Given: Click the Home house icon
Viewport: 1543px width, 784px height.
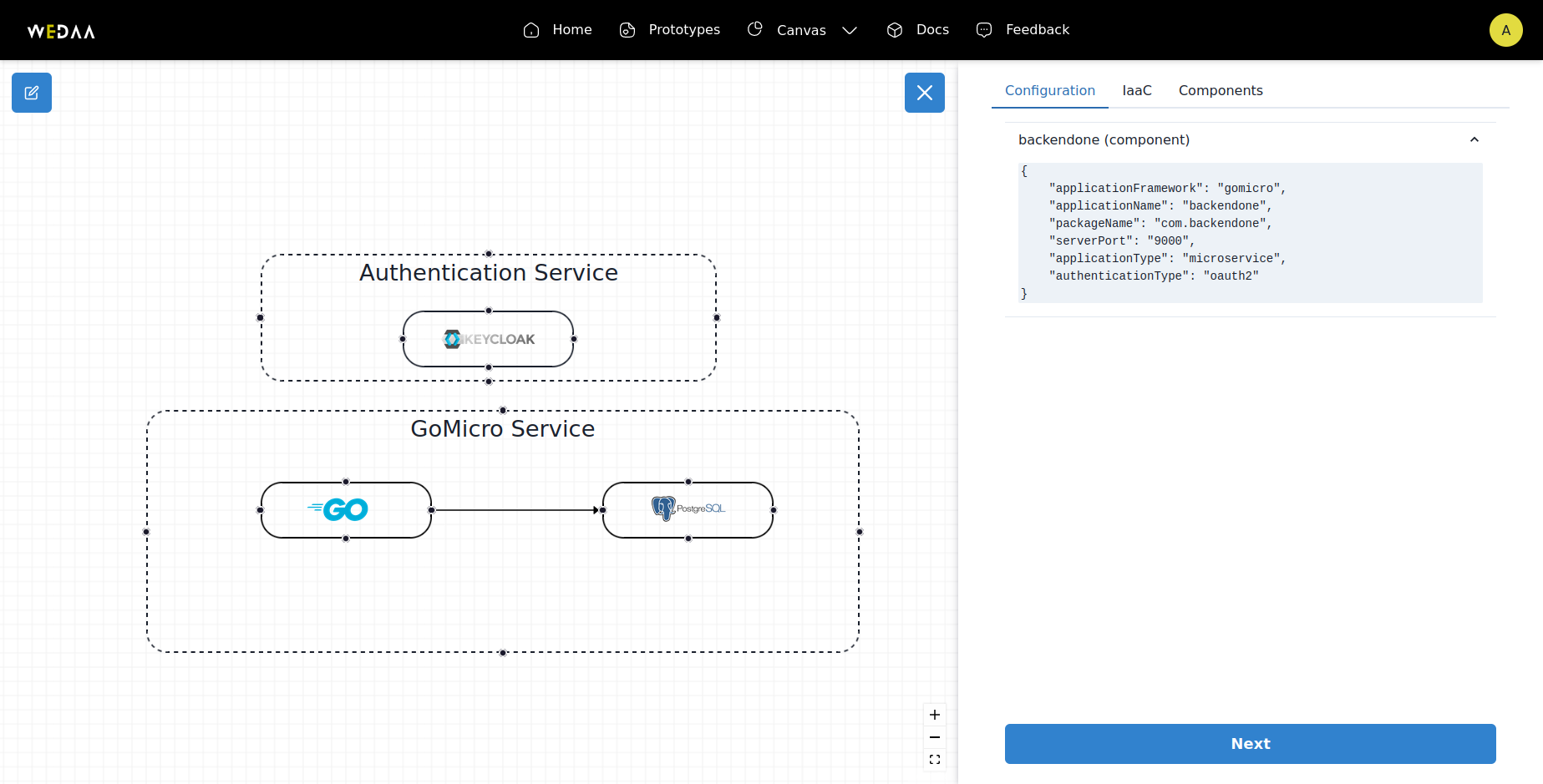Looking at the screenshot, I should point(531,30).
